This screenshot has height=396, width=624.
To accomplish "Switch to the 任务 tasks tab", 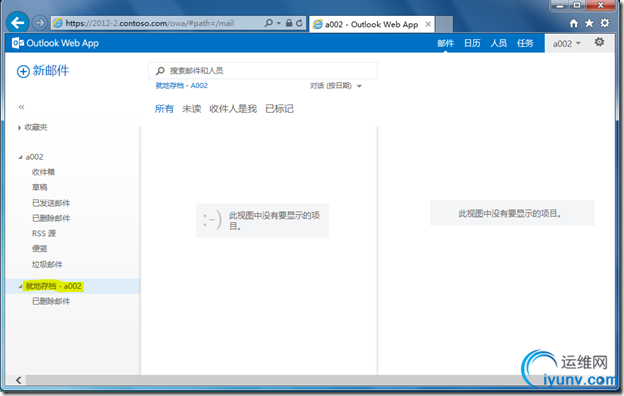I will pyautogui.click(x=525, y=43).
